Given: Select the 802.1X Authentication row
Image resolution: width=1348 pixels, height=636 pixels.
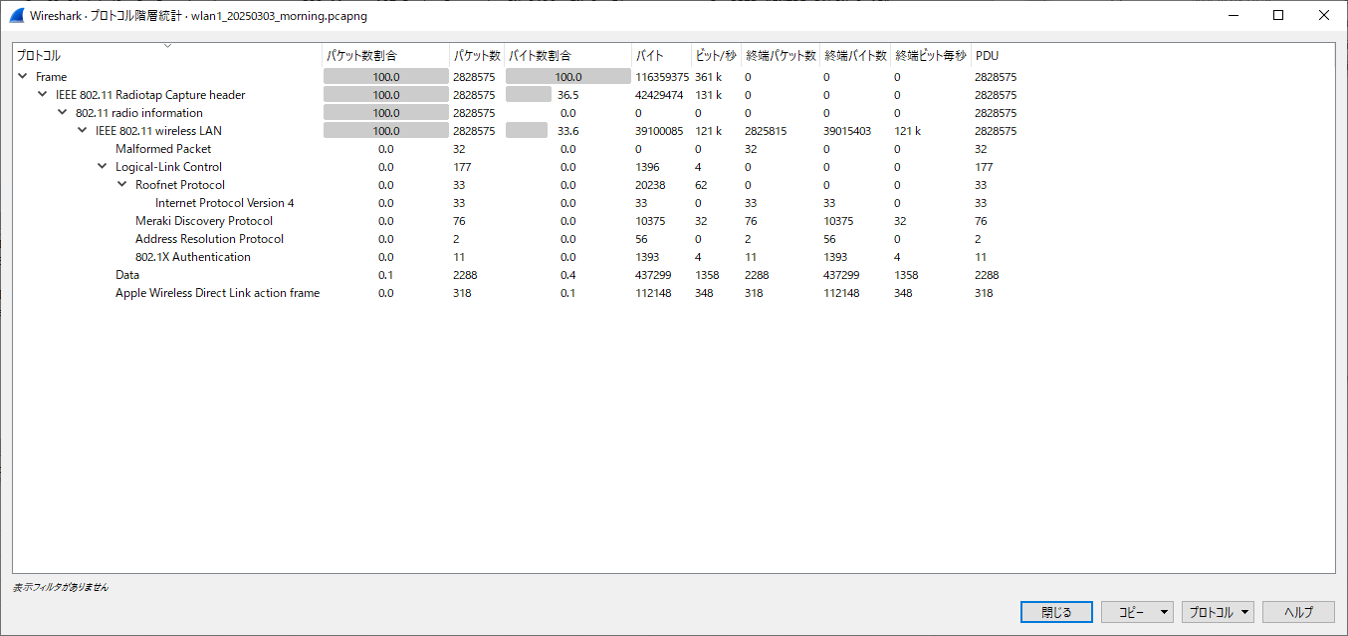Looking at the screenshot, I should [674, 257].
